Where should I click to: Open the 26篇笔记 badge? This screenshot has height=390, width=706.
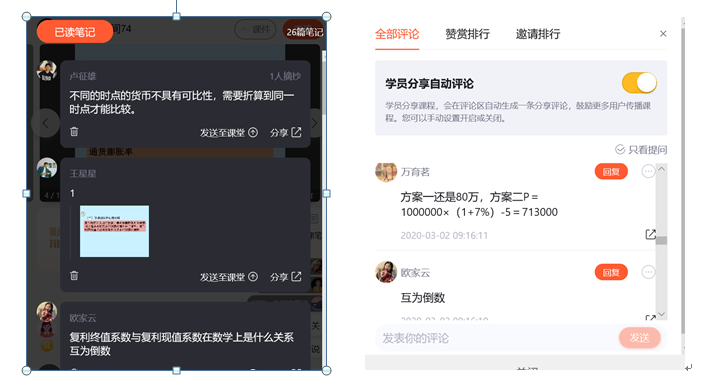[x=304, y=32]
